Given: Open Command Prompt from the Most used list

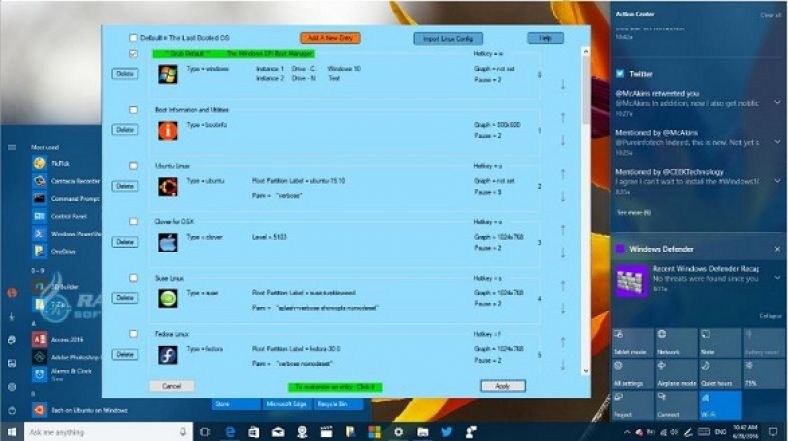Looking at the screenshot, I should (x=66, y=198).
